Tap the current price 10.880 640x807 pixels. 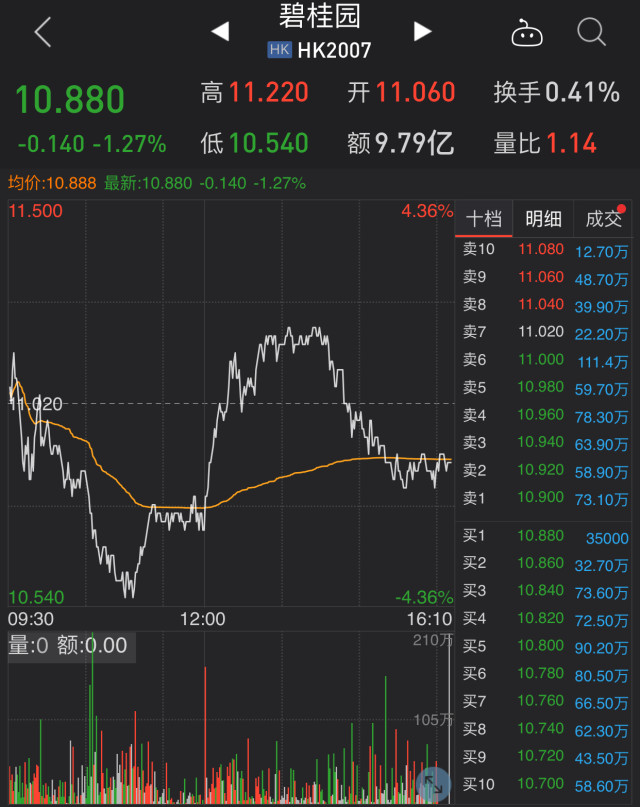(x=70, y=99)
